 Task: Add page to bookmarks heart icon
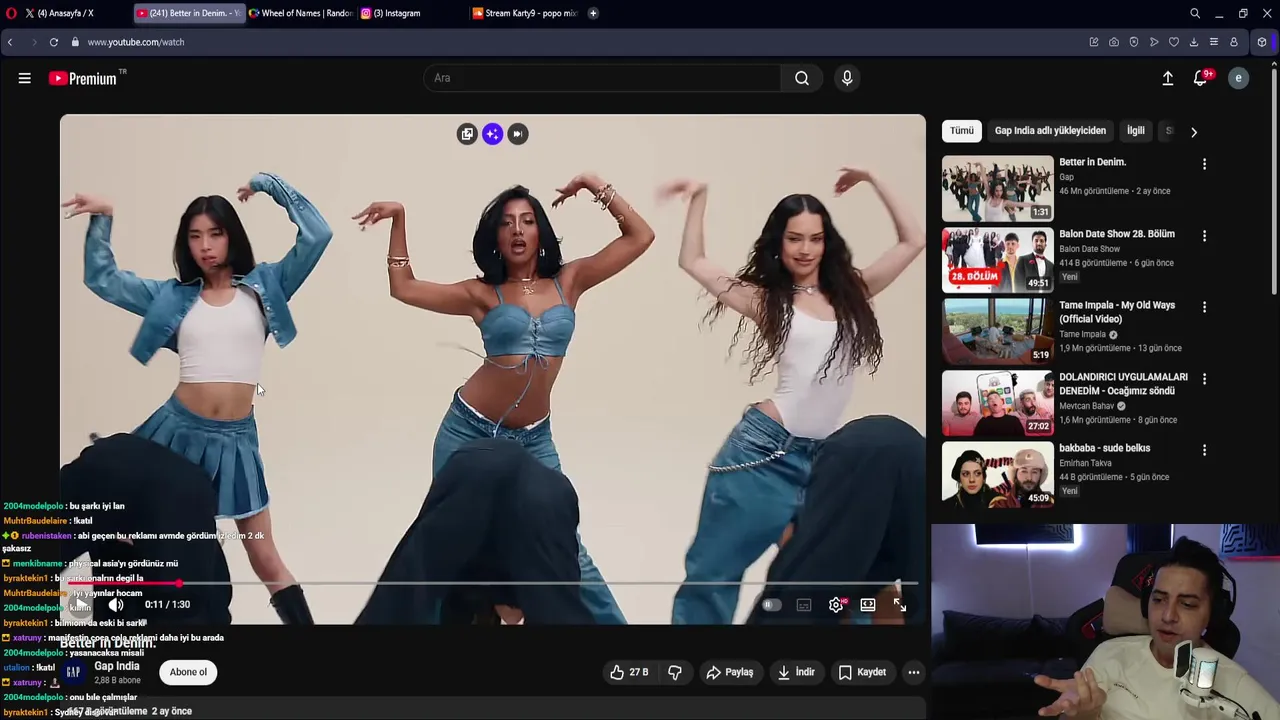click(x=1174, y=42)
